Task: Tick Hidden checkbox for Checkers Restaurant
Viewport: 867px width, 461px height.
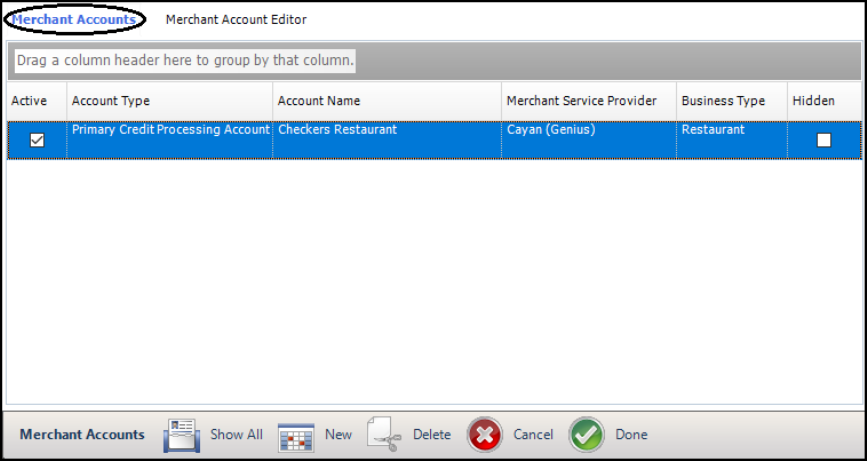Action: 824,140
